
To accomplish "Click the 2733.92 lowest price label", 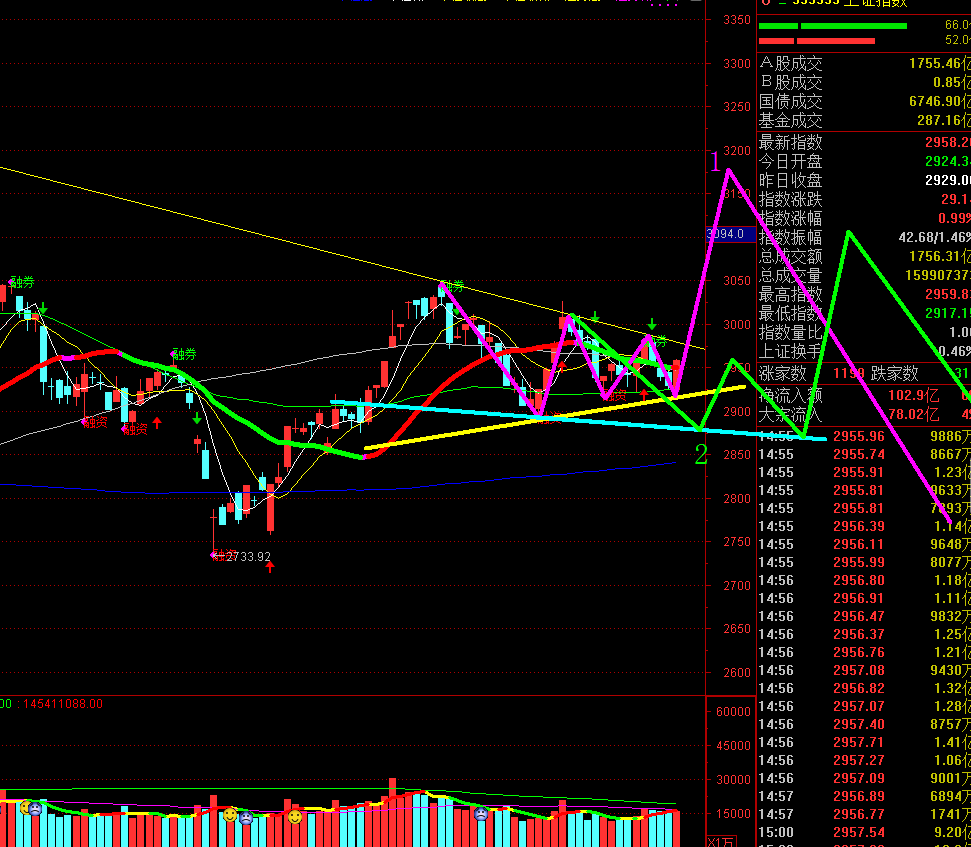I will point(248,557).
